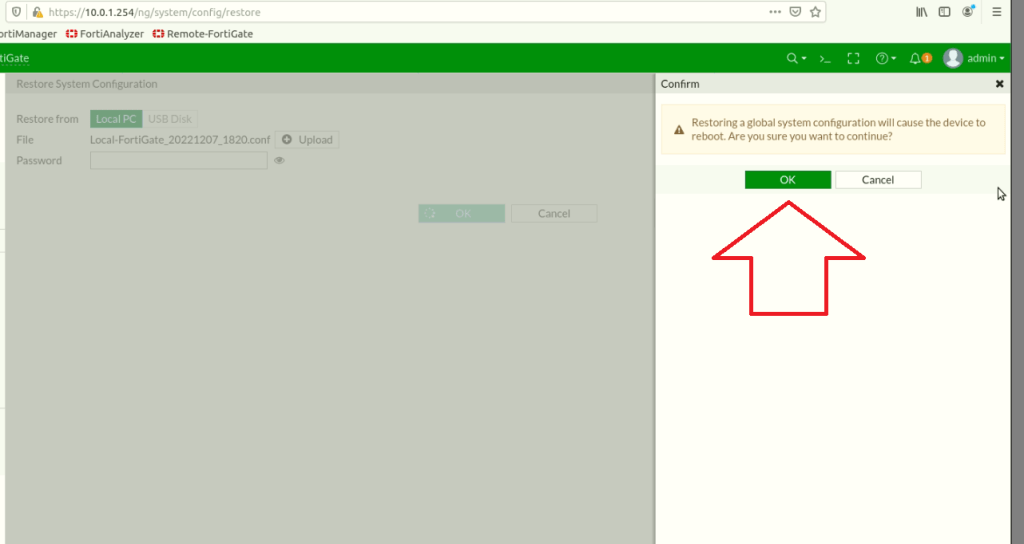Click the Firefox bookmark star icon

point(815,12)
